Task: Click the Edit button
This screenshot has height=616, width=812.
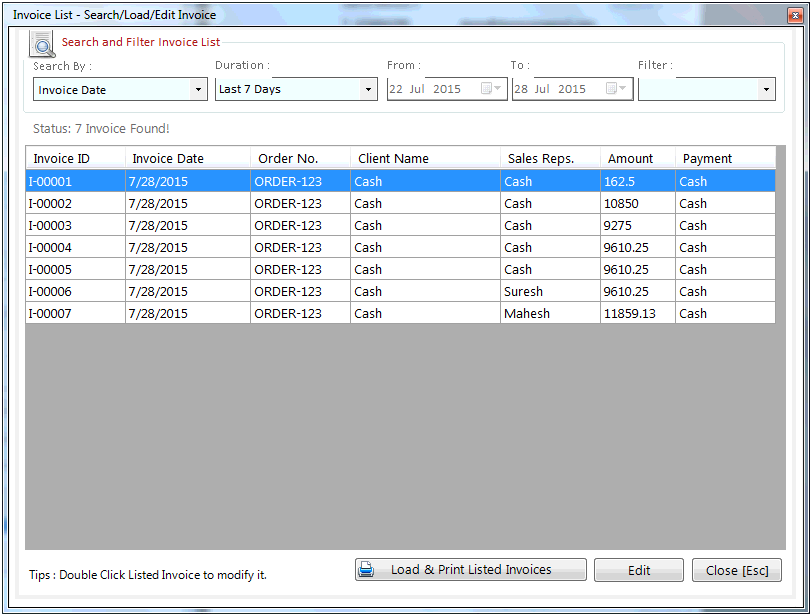Action: (x=638, y=569)
